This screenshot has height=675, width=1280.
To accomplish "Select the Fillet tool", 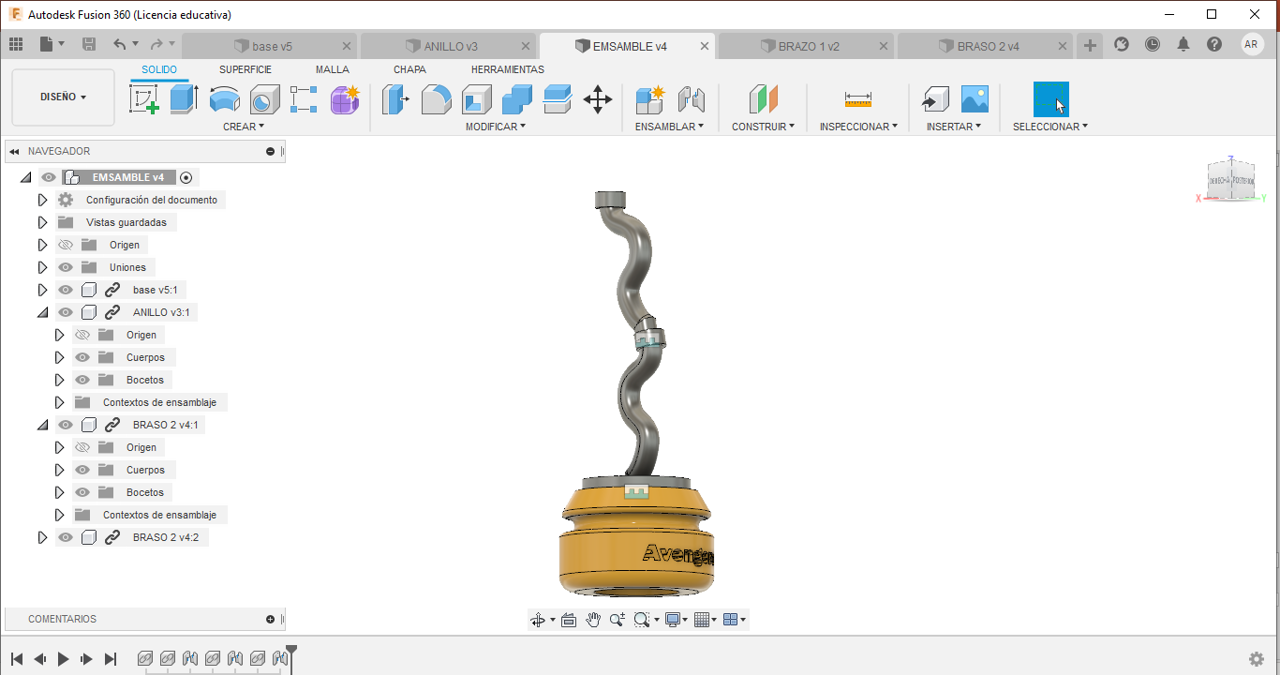I will [436, 99].
